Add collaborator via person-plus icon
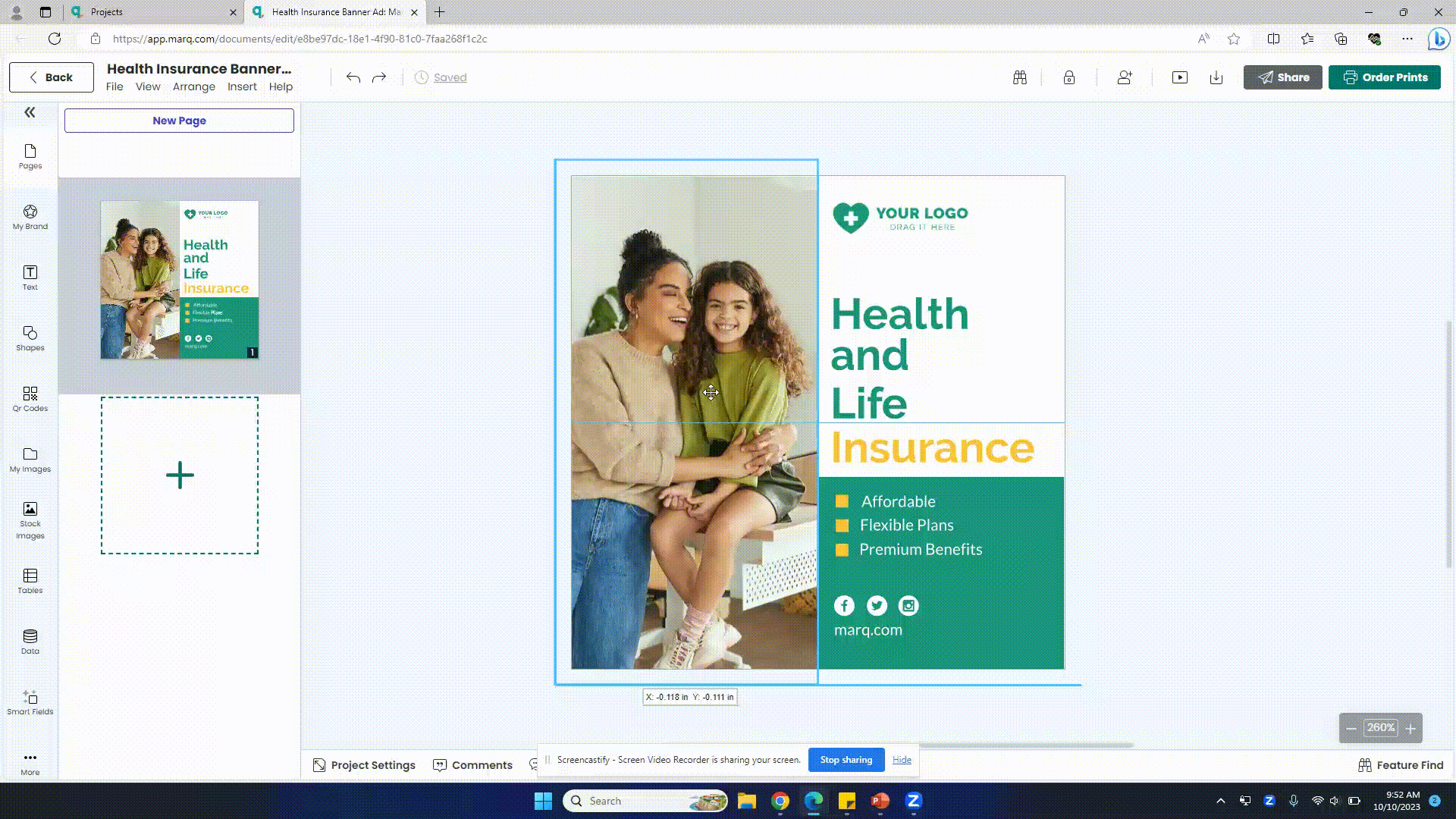Image resolution: width=1456 pixels, height=819 pixels. (x=1125, y=77)
